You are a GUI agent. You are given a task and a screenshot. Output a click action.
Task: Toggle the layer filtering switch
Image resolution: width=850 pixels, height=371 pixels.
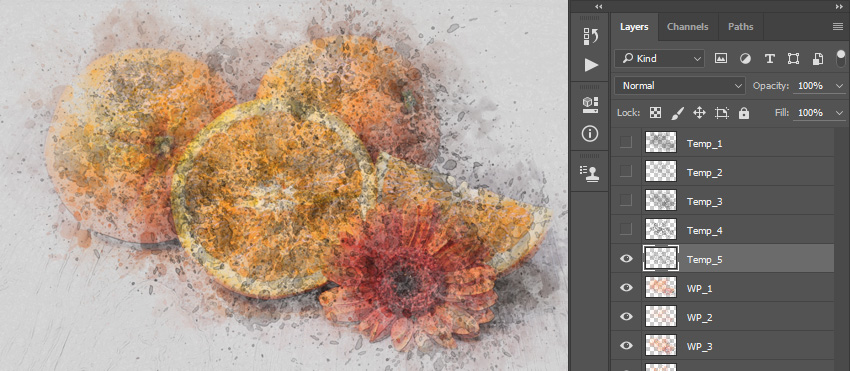point(841,59)
